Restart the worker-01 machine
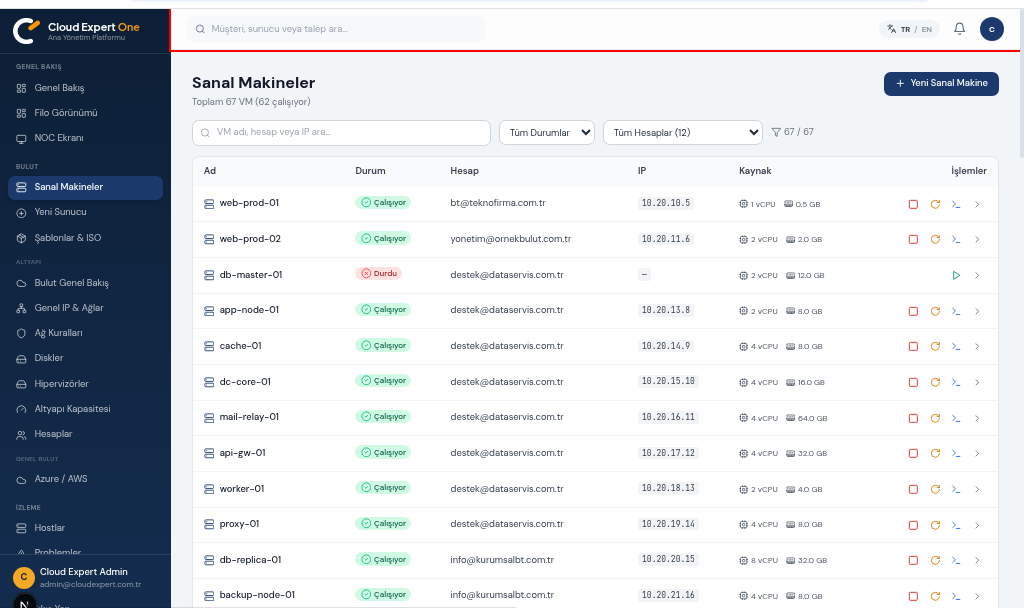This screenshot has width=1024, height=608. pos(935,489)
